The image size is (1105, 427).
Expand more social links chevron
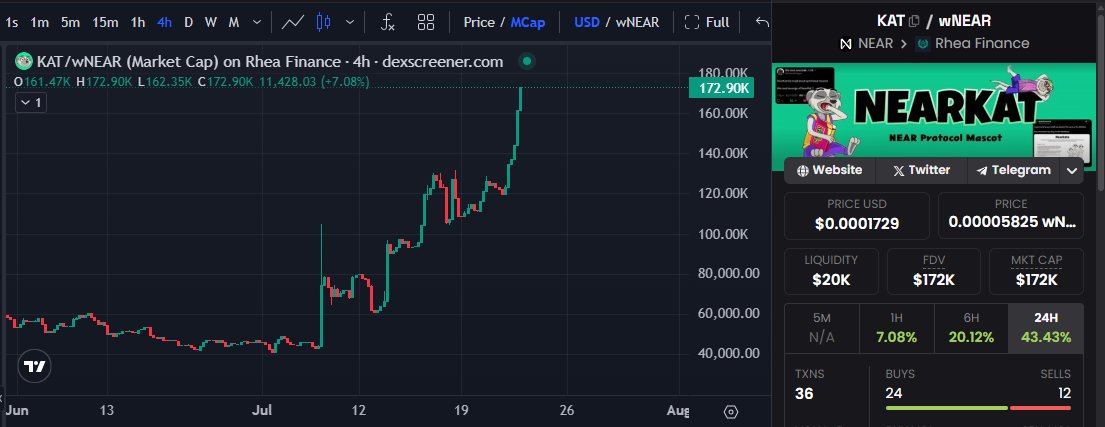[x=1072, y=171]
